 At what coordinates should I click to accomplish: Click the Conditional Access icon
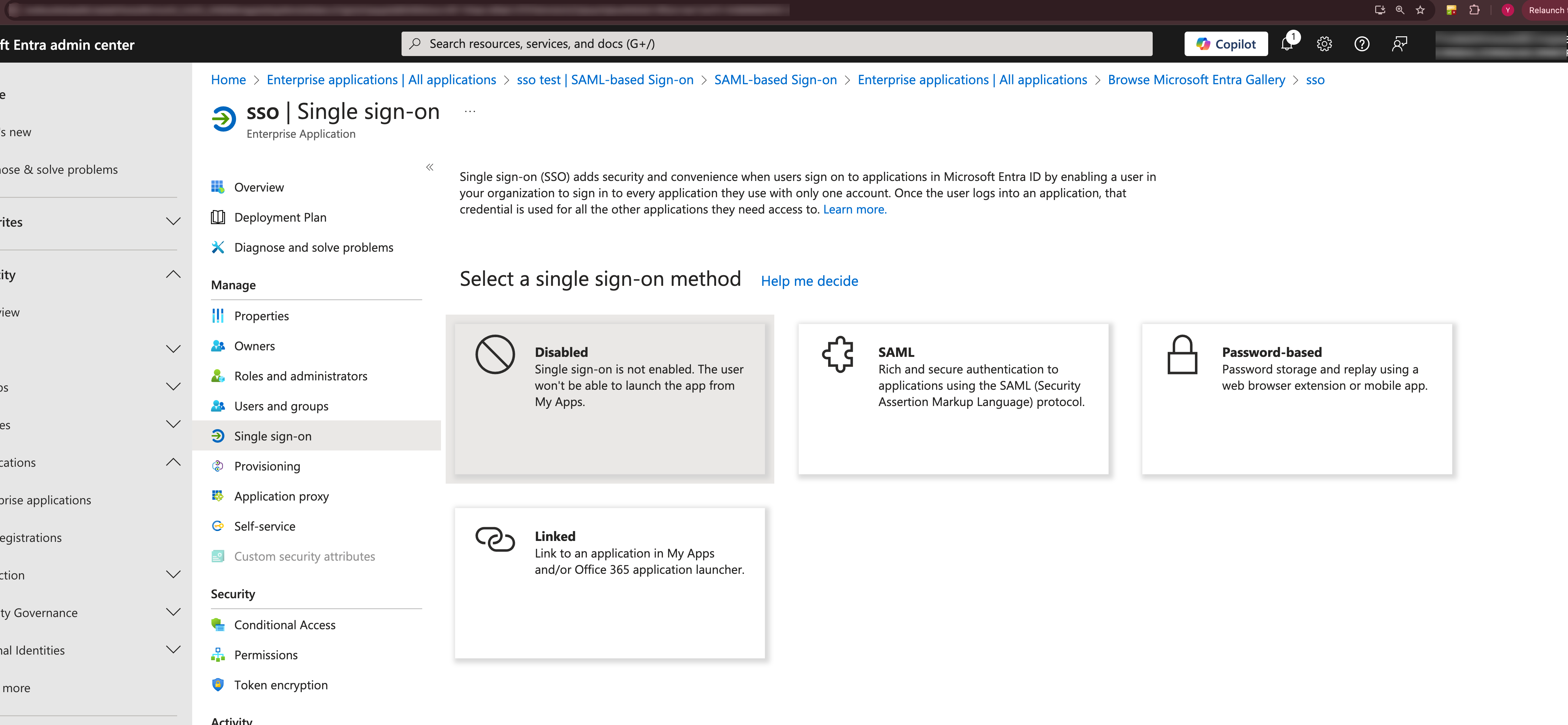(218, 625)
